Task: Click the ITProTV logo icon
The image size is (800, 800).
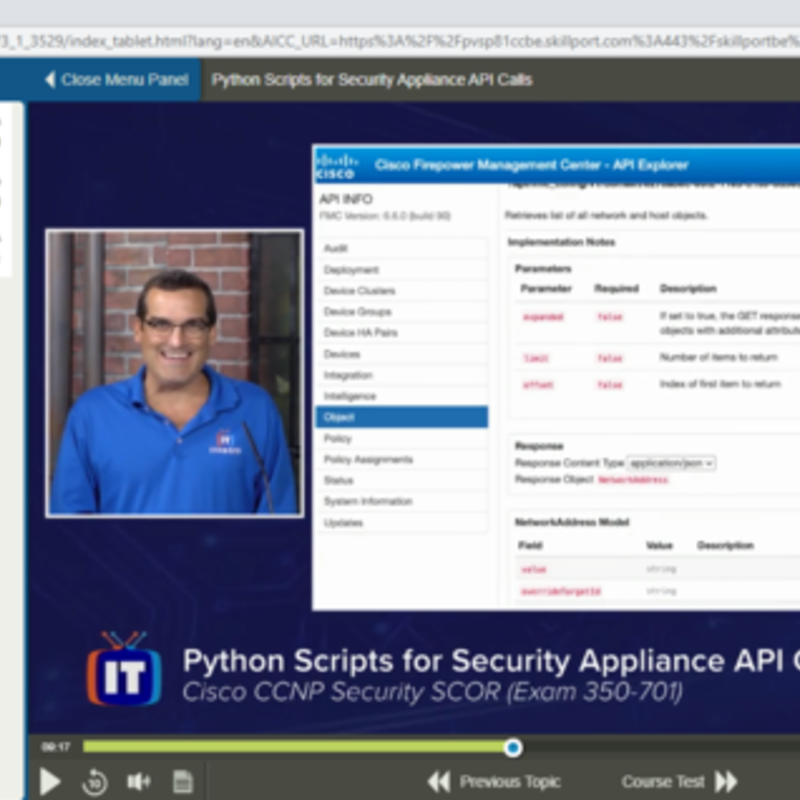Action: pos(124,669)
